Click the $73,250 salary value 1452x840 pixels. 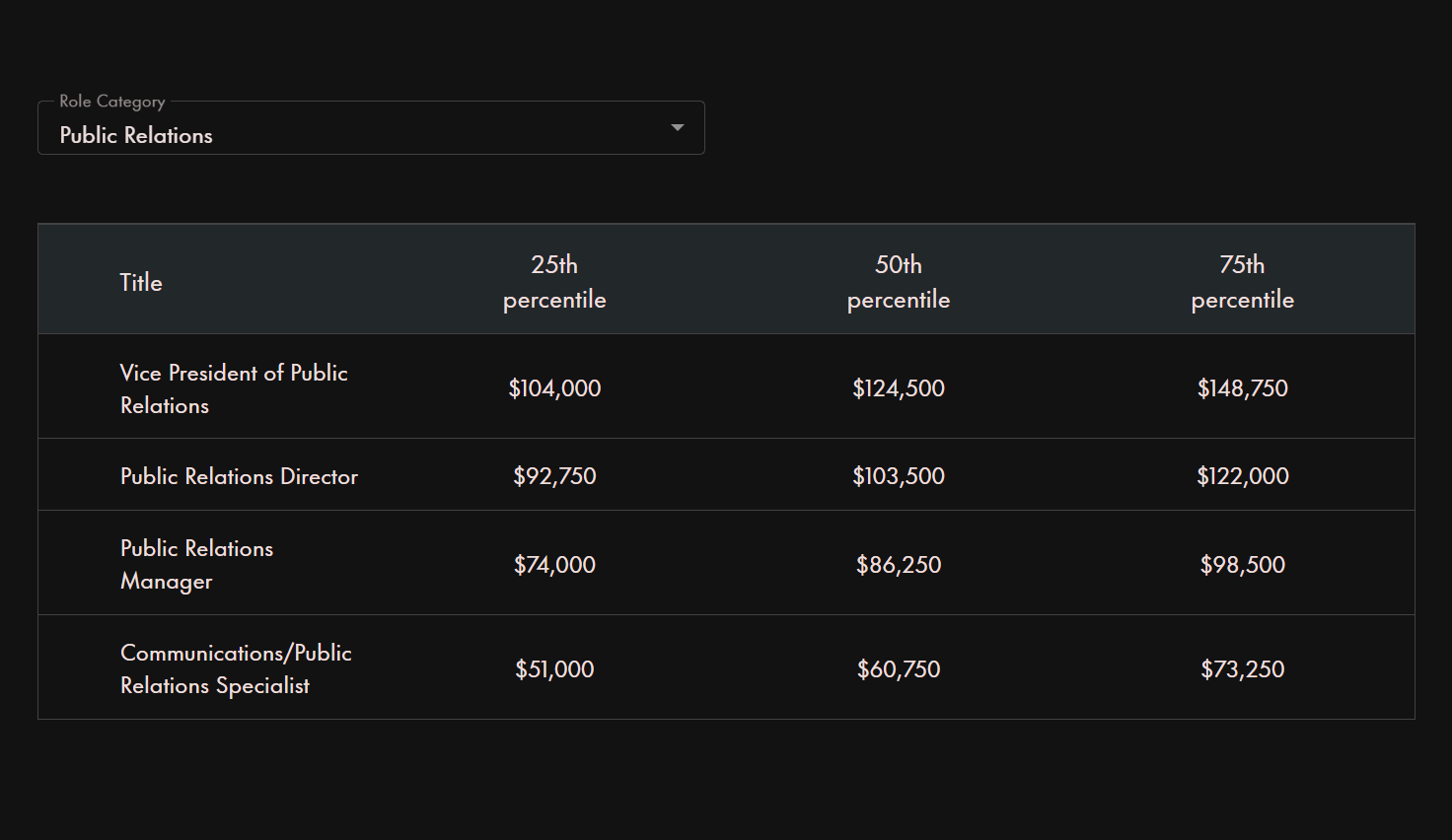pos(1242,669)
